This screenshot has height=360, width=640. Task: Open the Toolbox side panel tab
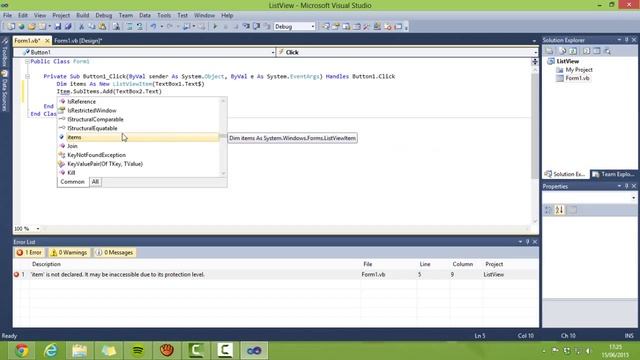point(4,53)
